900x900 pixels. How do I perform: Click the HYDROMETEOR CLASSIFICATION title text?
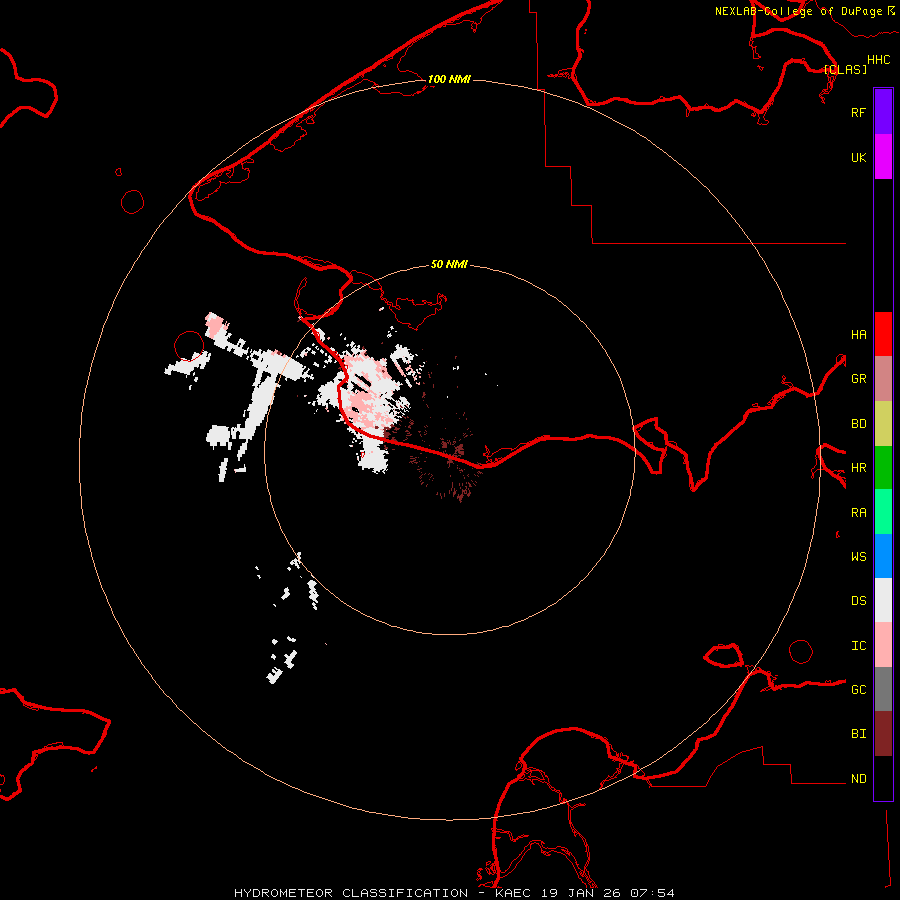(x=351, y=893)
